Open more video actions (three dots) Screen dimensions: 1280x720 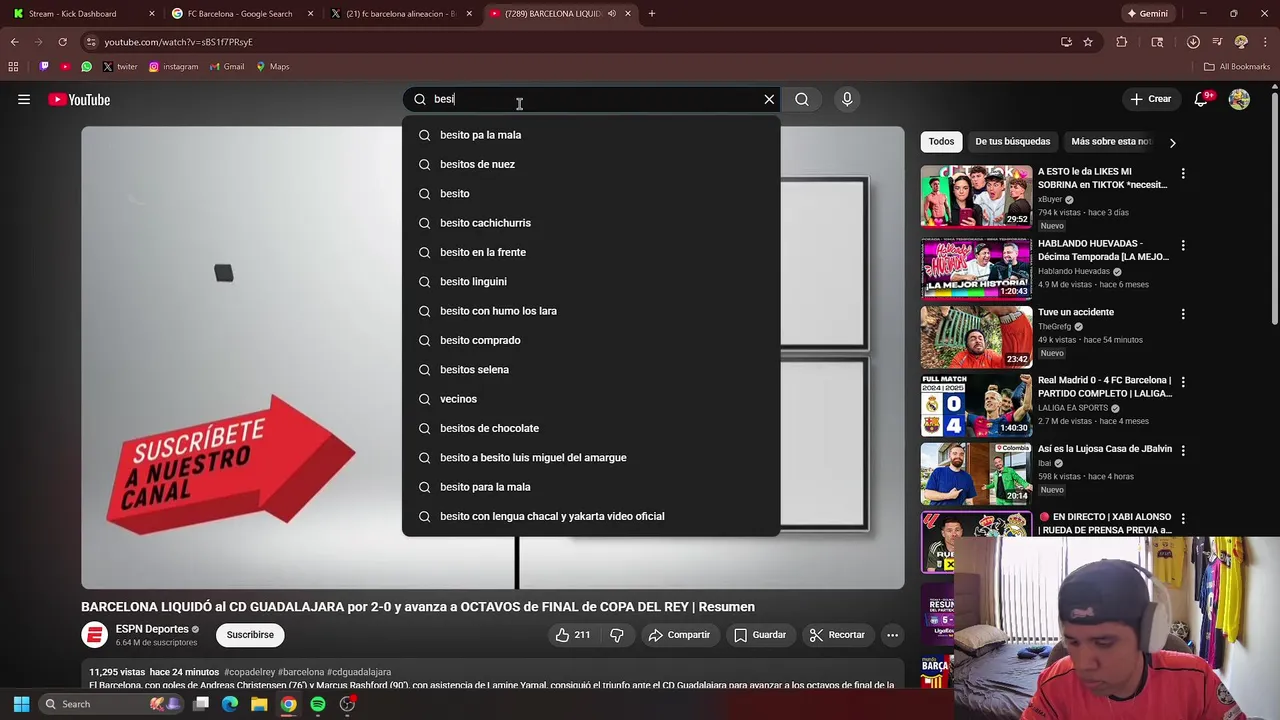pos(892,635)
